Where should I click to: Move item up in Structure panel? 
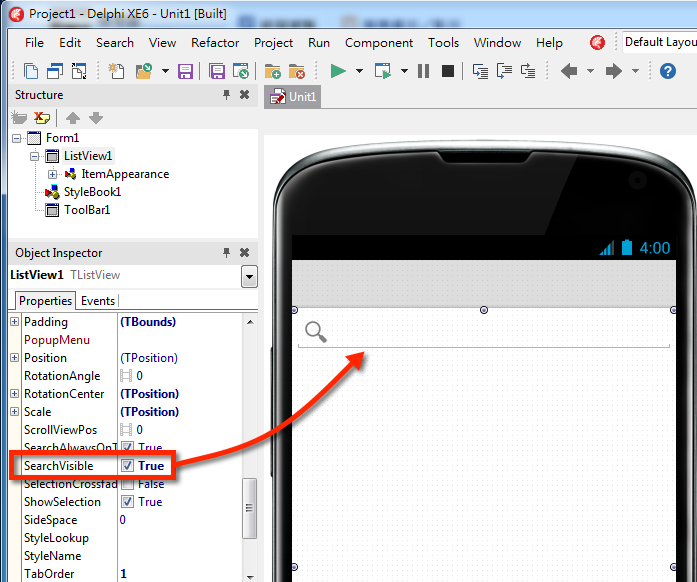[73, 118]
